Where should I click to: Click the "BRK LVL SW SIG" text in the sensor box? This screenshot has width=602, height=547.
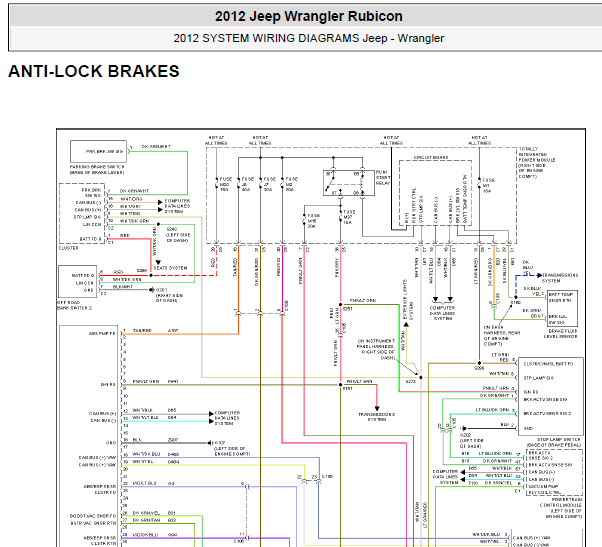click(x=558, y=319)
